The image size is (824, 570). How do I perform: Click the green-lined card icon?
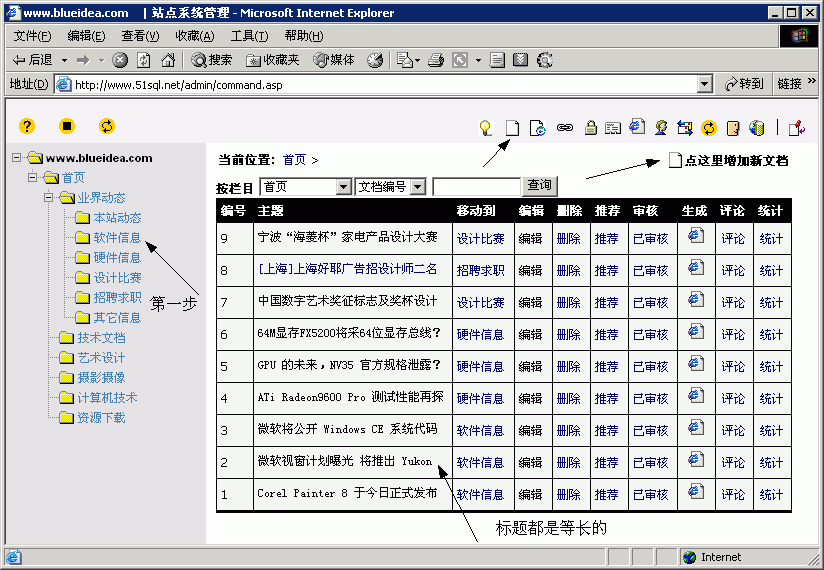613,128
